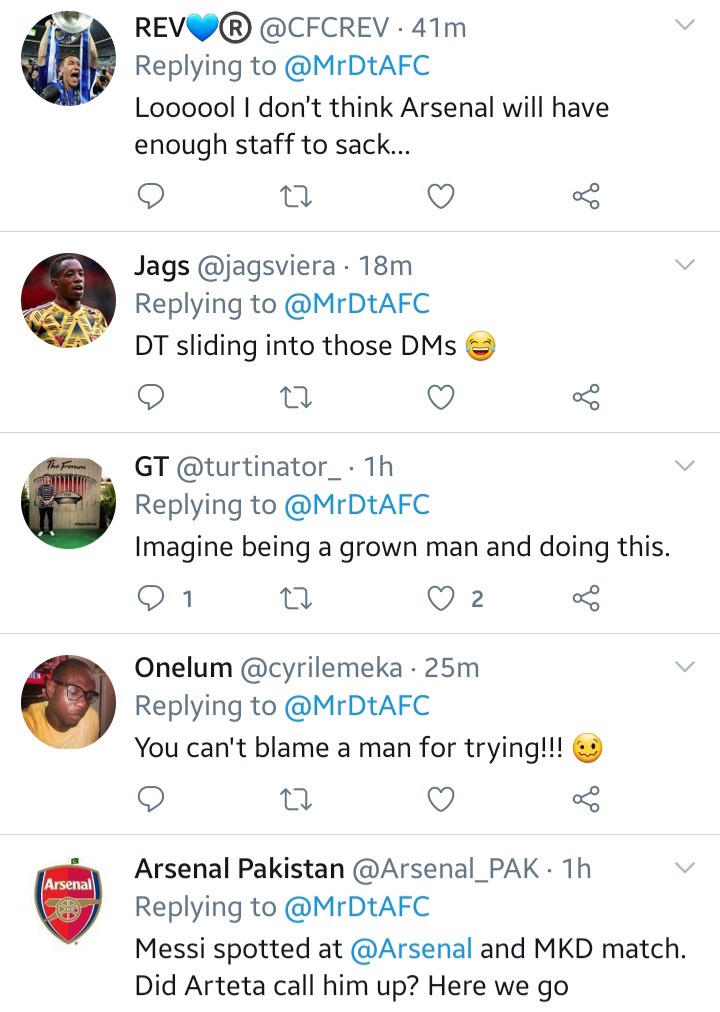Share GT's grown man tweet

pyautogui.click(x=585, y=599)
